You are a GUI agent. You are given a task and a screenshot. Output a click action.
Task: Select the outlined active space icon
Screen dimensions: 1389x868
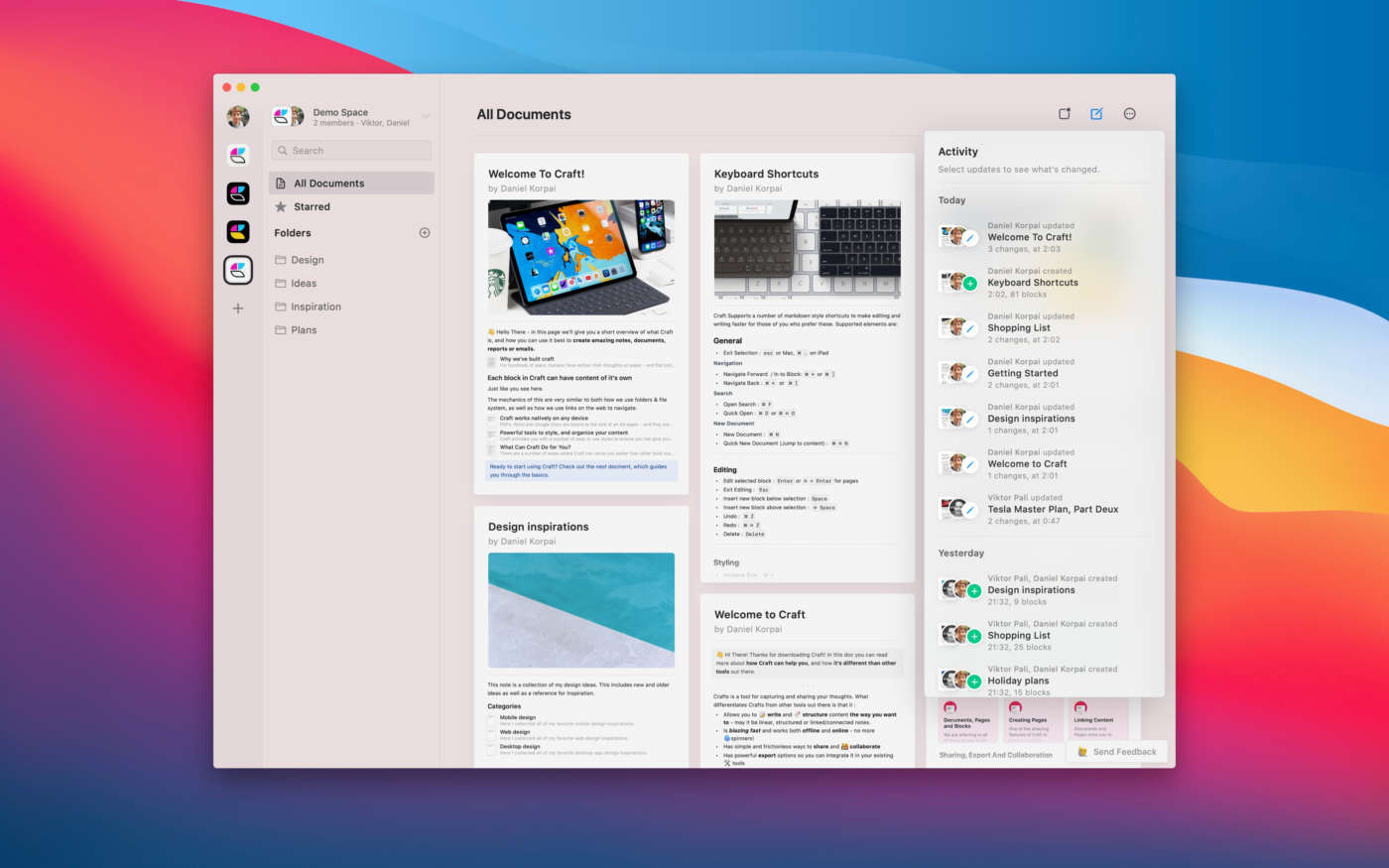[x=238, y=270]
